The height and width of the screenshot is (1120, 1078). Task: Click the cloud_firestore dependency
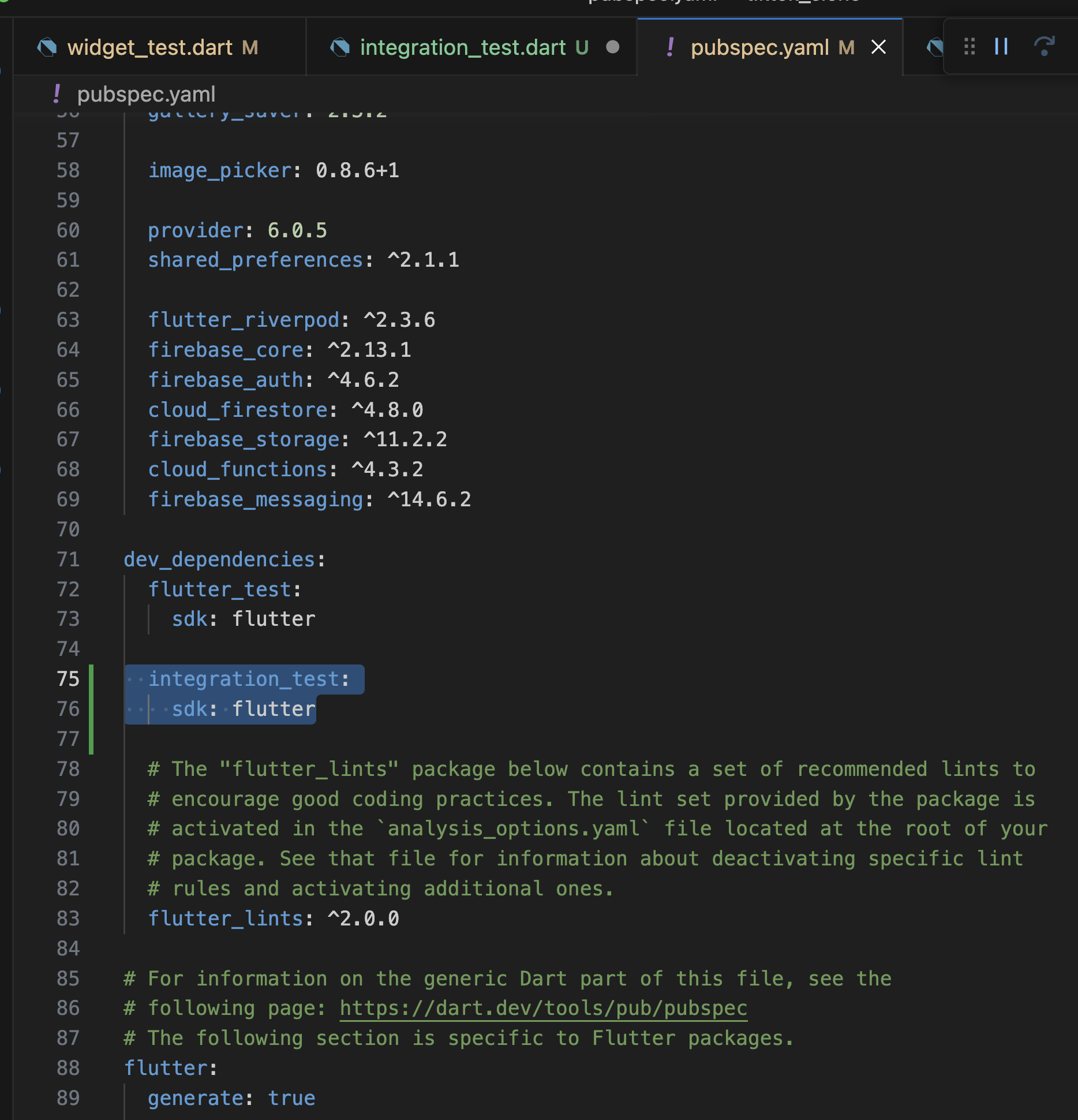click(286, 410)
